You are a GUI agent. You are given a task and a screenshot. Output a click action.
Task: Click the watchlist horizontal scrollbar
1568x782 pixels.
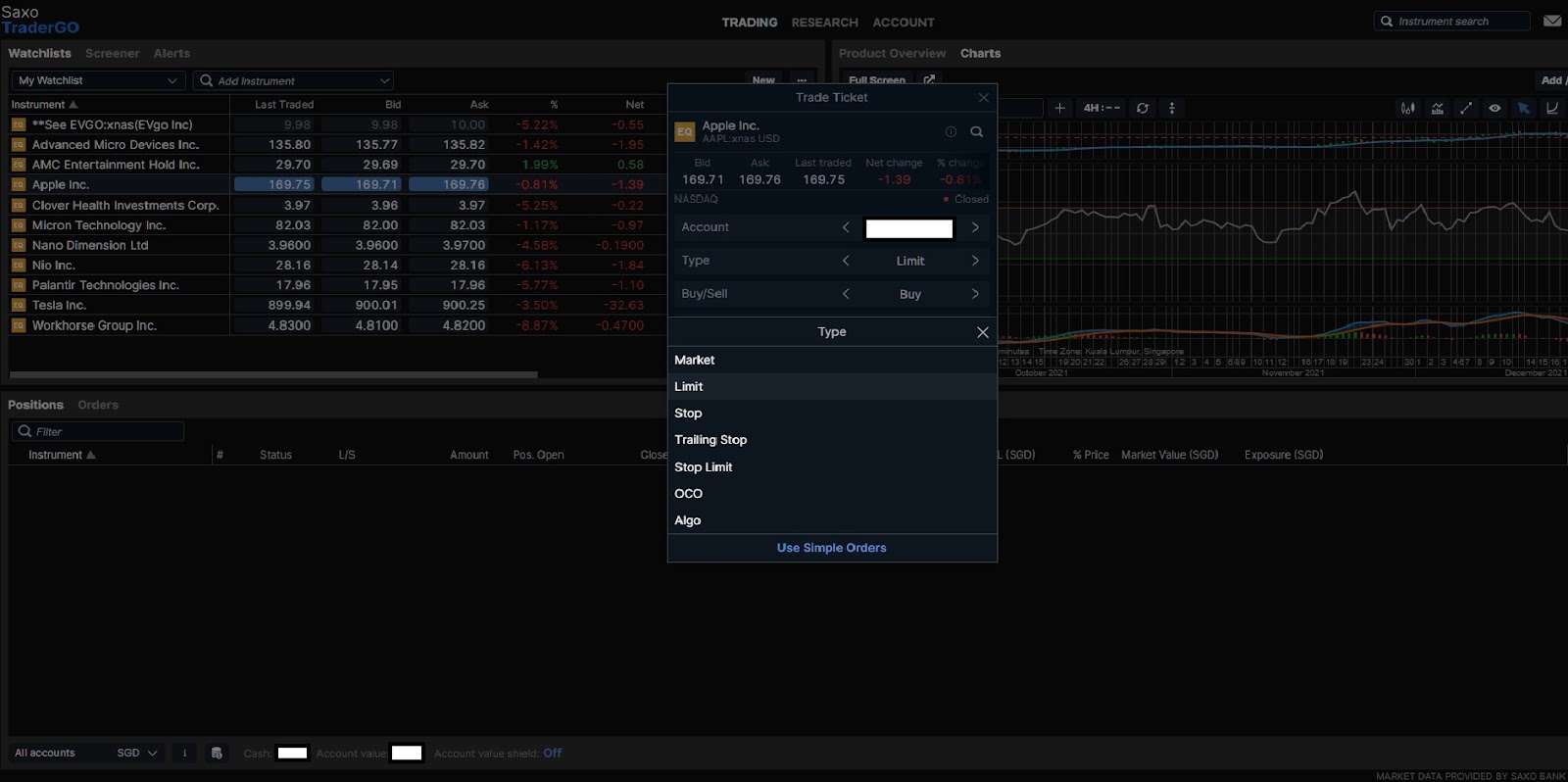tap(273, 374)
